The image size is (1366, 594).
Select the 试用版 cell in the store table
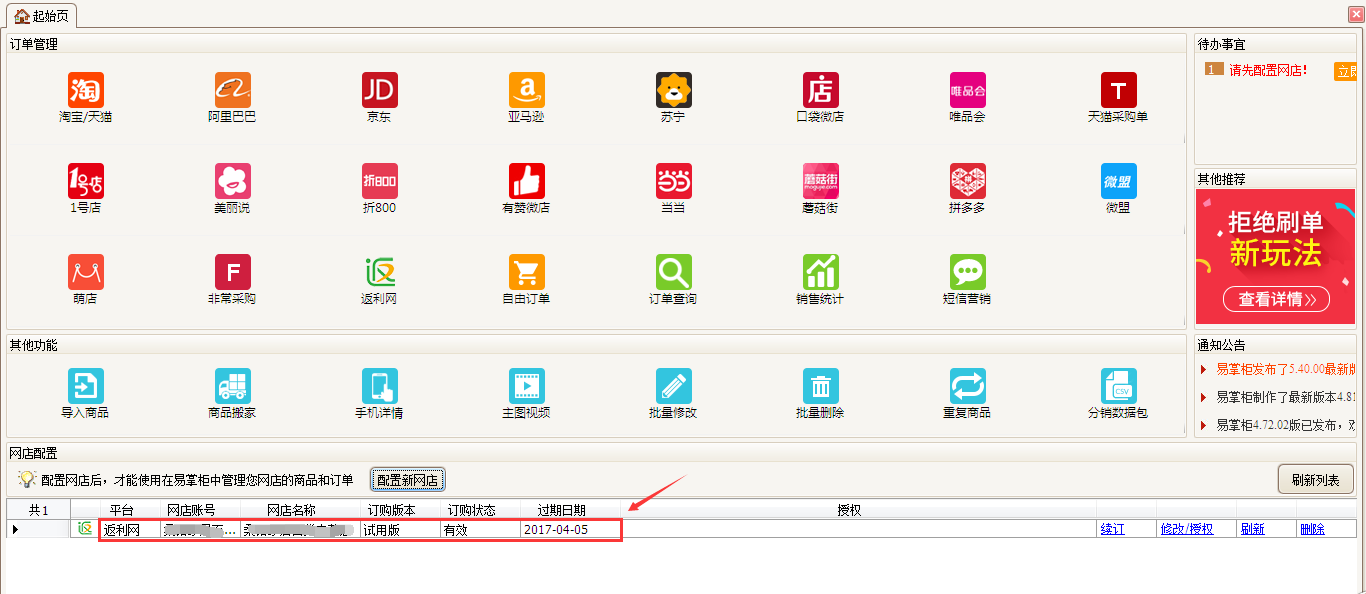click(400, 529)
